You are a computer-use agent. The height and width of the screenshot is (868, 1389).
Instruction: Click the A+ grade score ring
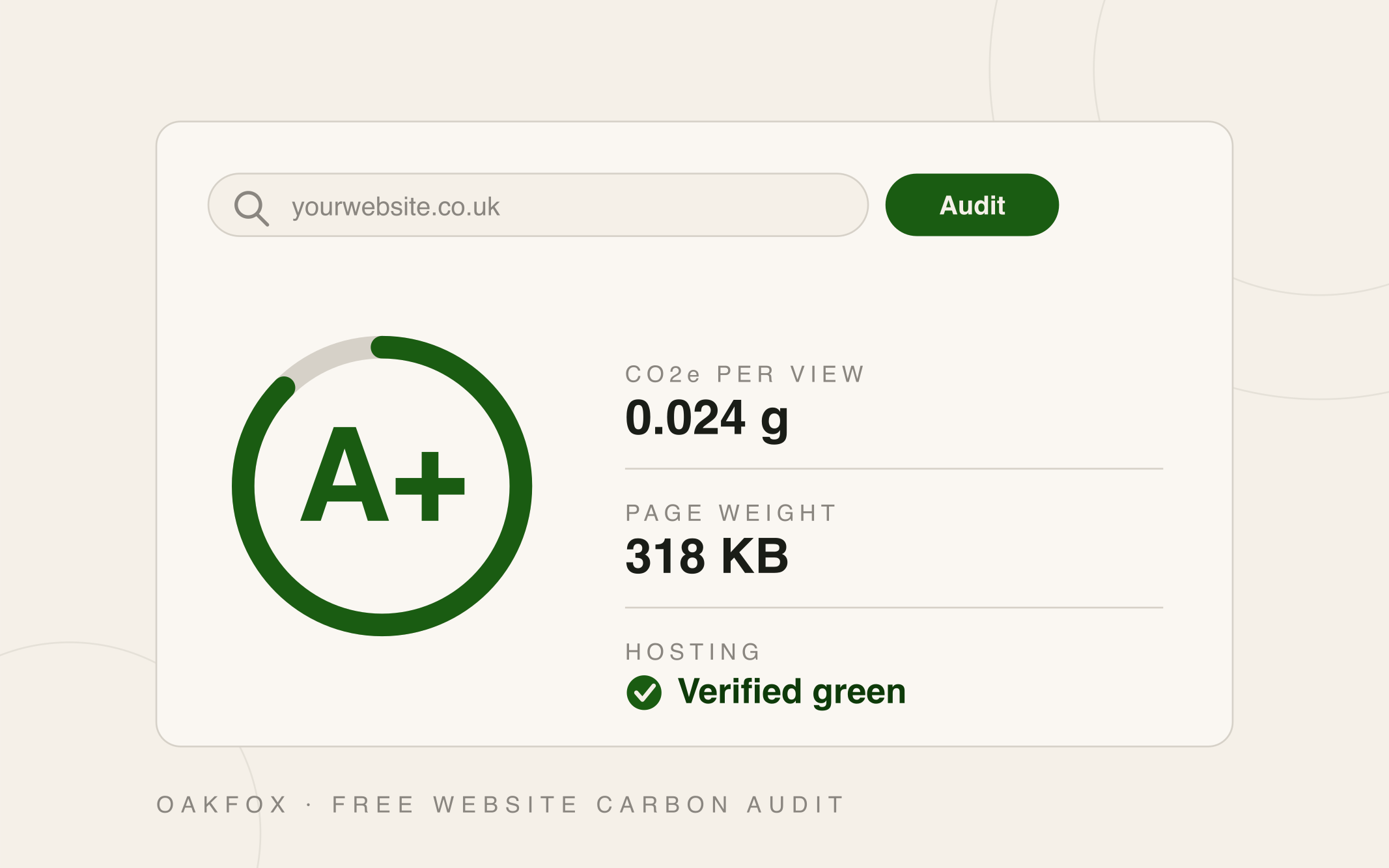coord(382,486)
